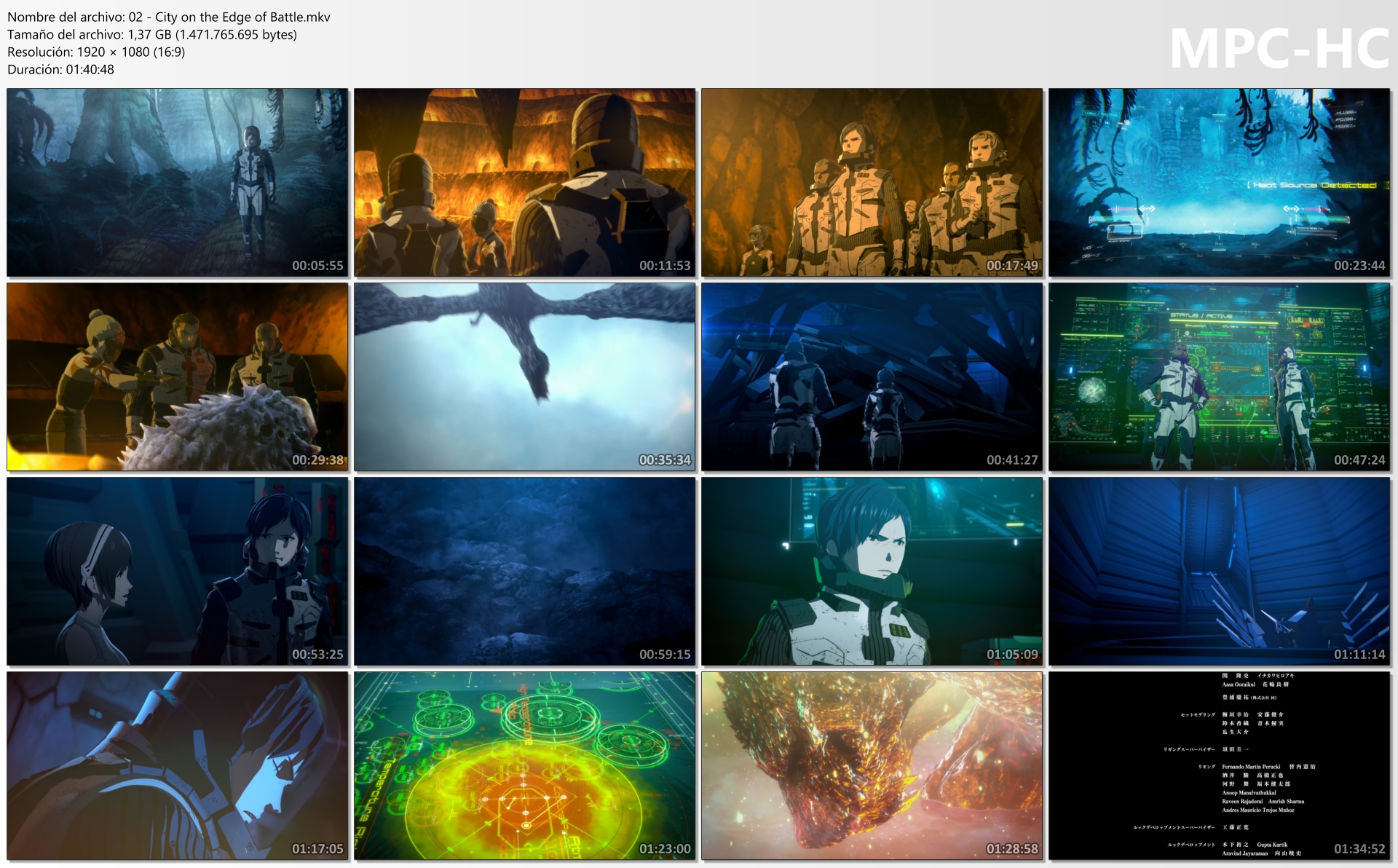Select the thumbnail at 01:17:05

[178, 766]
